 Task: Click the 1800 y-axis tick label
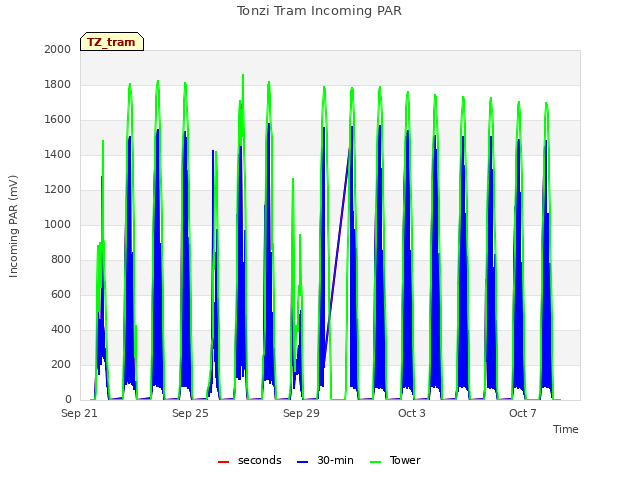[58, 84]
